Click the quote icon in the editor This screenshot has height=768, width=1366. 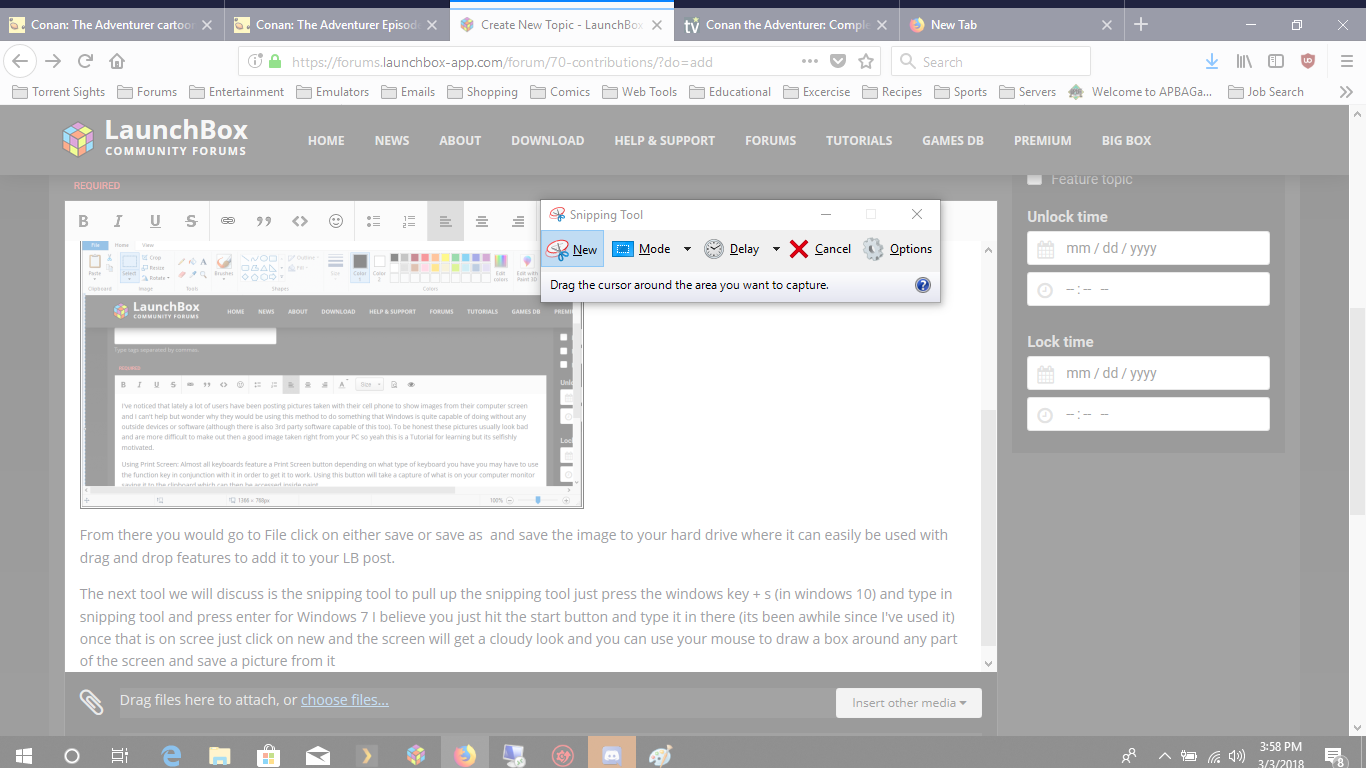click(264, 221)
